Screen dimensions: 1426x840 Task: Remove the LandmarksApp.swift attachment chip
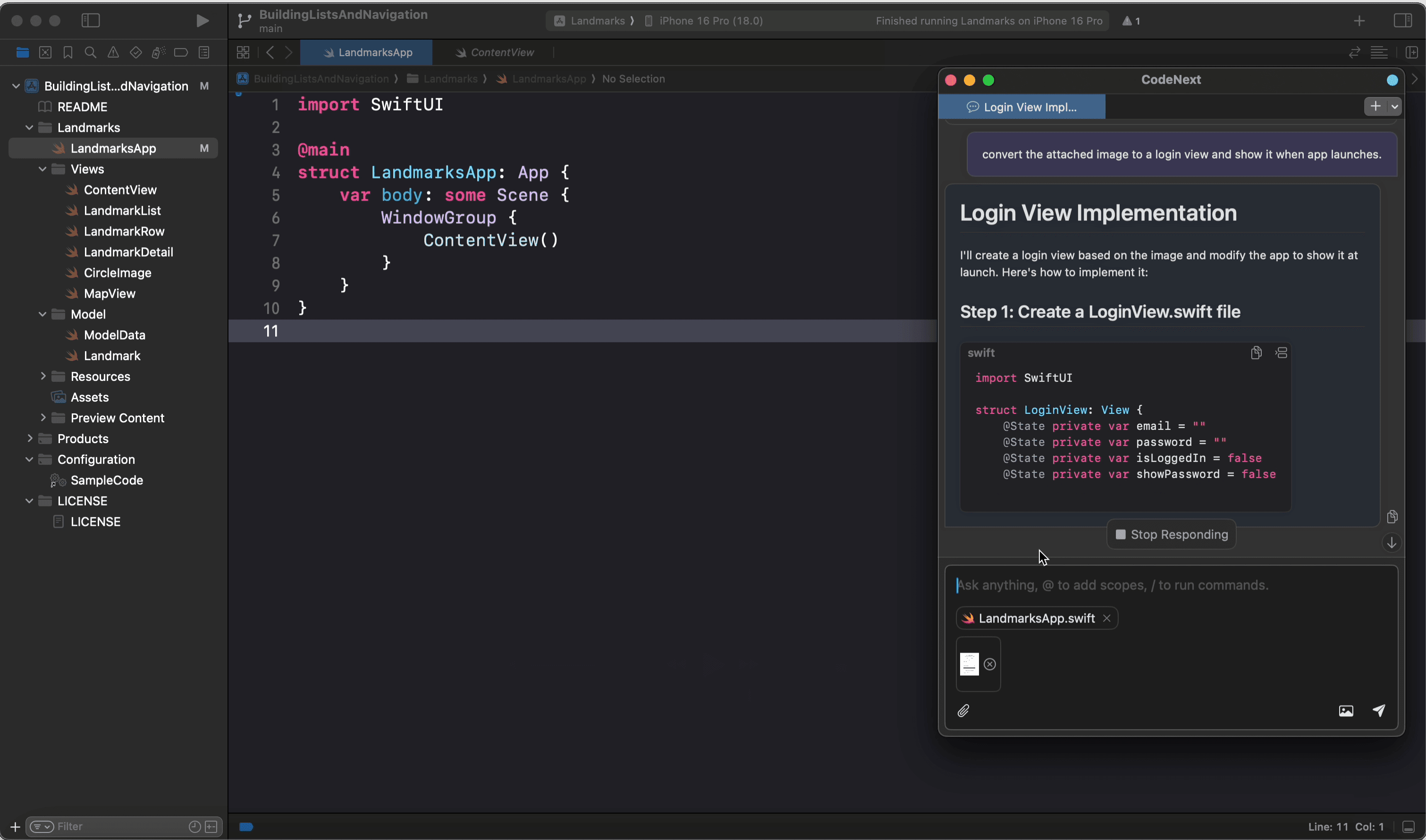tap(1107, 618)
